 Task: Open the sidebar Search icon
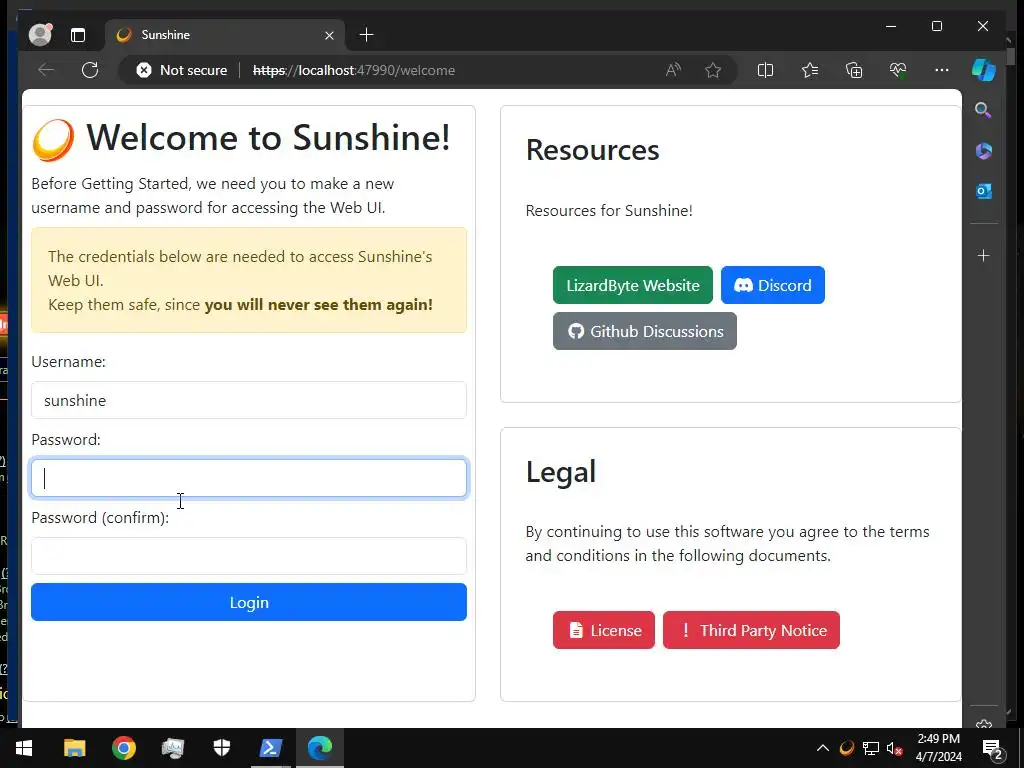click(x=984, y=110)
